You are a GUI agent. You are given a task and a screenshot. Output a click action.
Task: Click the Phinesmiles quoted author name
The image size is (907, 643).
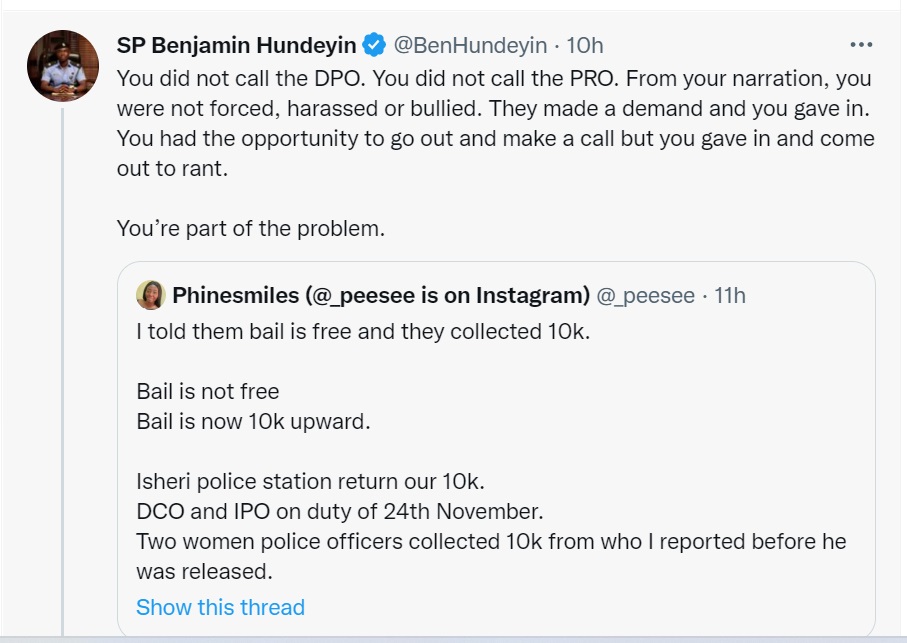pyautogui.click(x=380, y=295)
